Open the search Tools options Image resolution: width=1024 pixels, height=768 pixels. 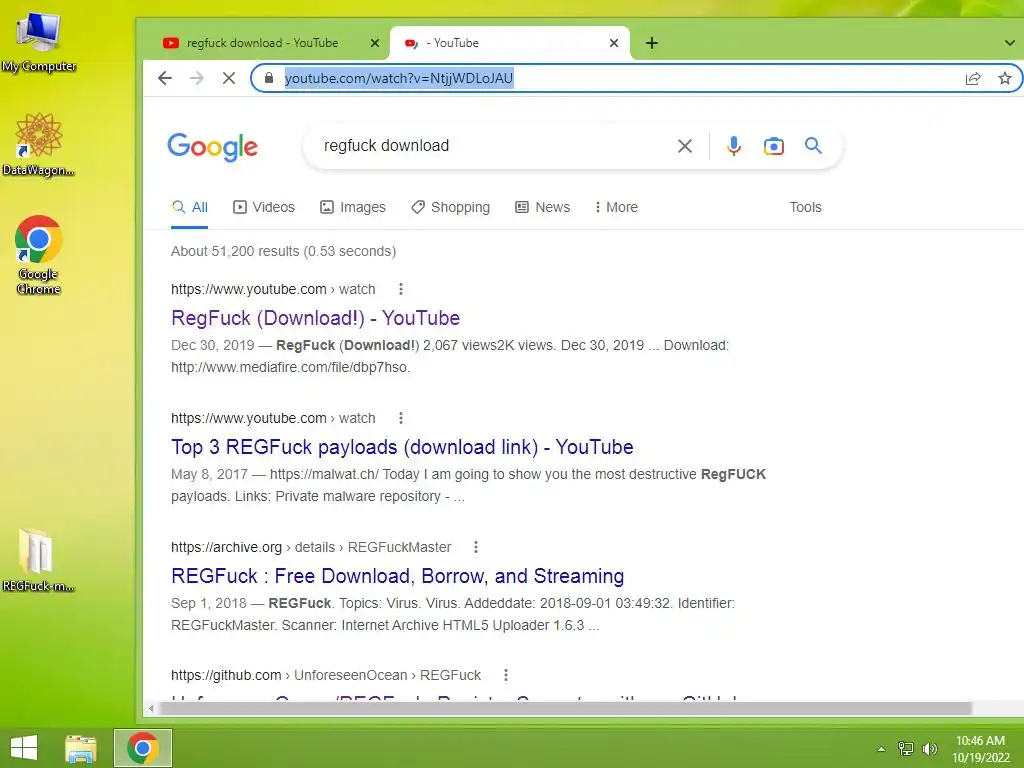pyautogui.click(x=805, y=208)
